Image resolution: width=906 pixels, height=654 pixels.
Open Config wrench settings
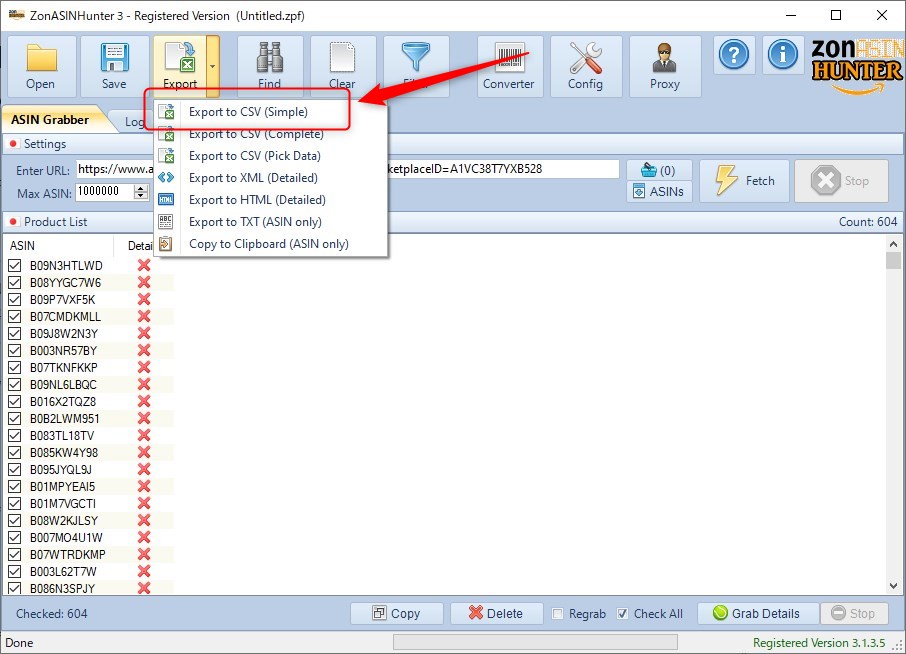point(585,66)
